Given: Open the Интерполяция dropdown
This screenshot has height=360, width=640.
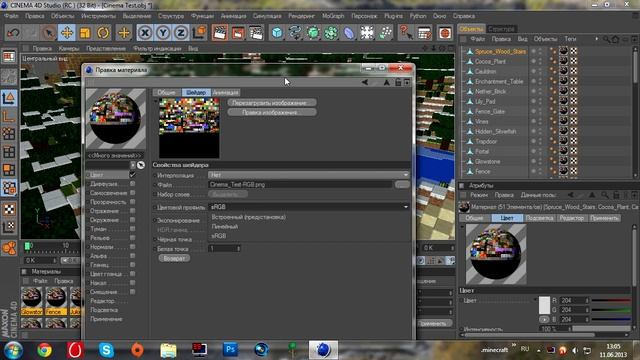Looking at the screenshot, I should tap(309, 175).
